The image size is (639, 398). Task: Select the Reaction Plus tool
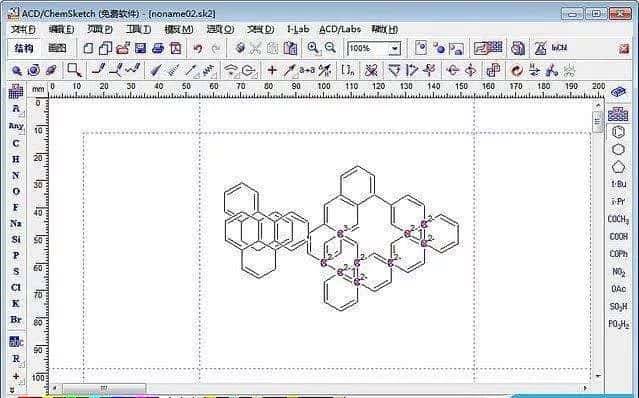click(x=272, y=71)
